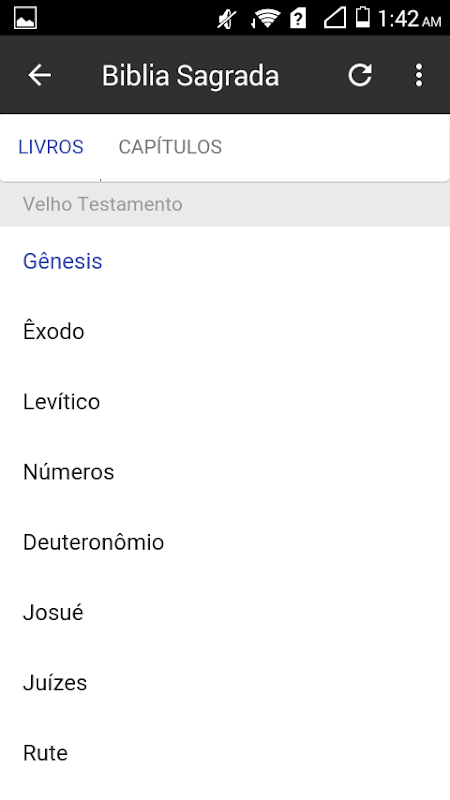Choose the book Números
The image size is (450, 800).
225,472
